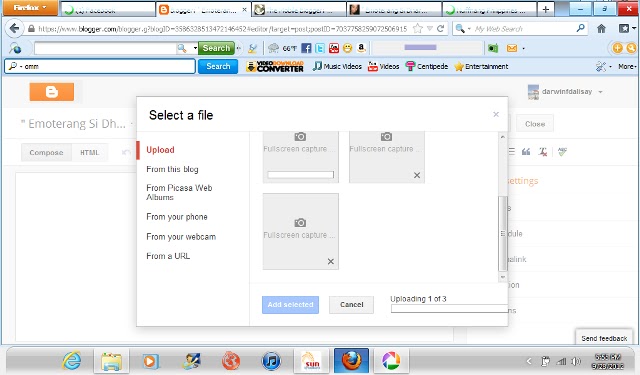The image size is (640, 375).
Task: Click the spell check icon
Action: (562, 152)
